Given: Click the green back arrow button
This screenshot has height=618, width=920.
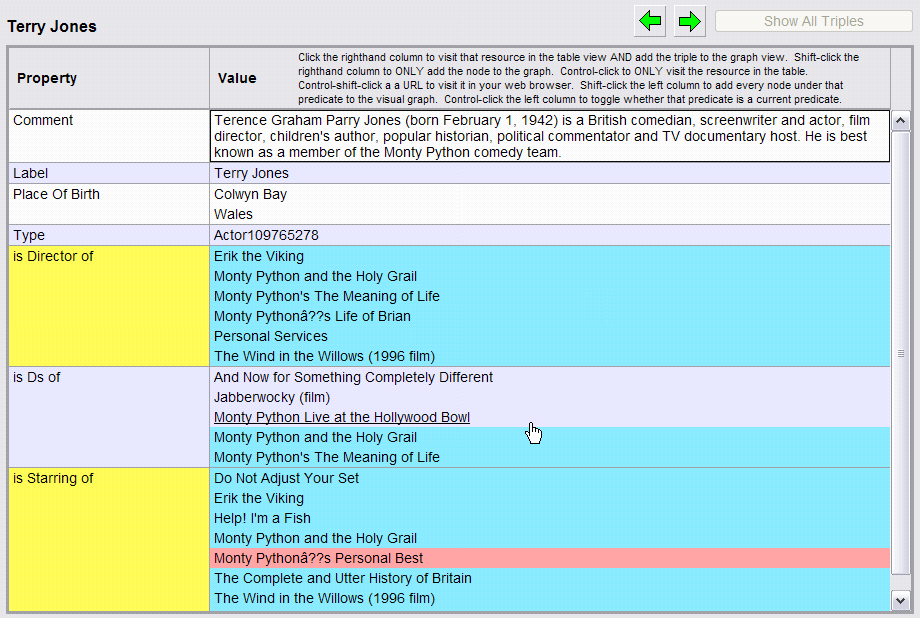Looking at the screenshot, I should [651, 20].
